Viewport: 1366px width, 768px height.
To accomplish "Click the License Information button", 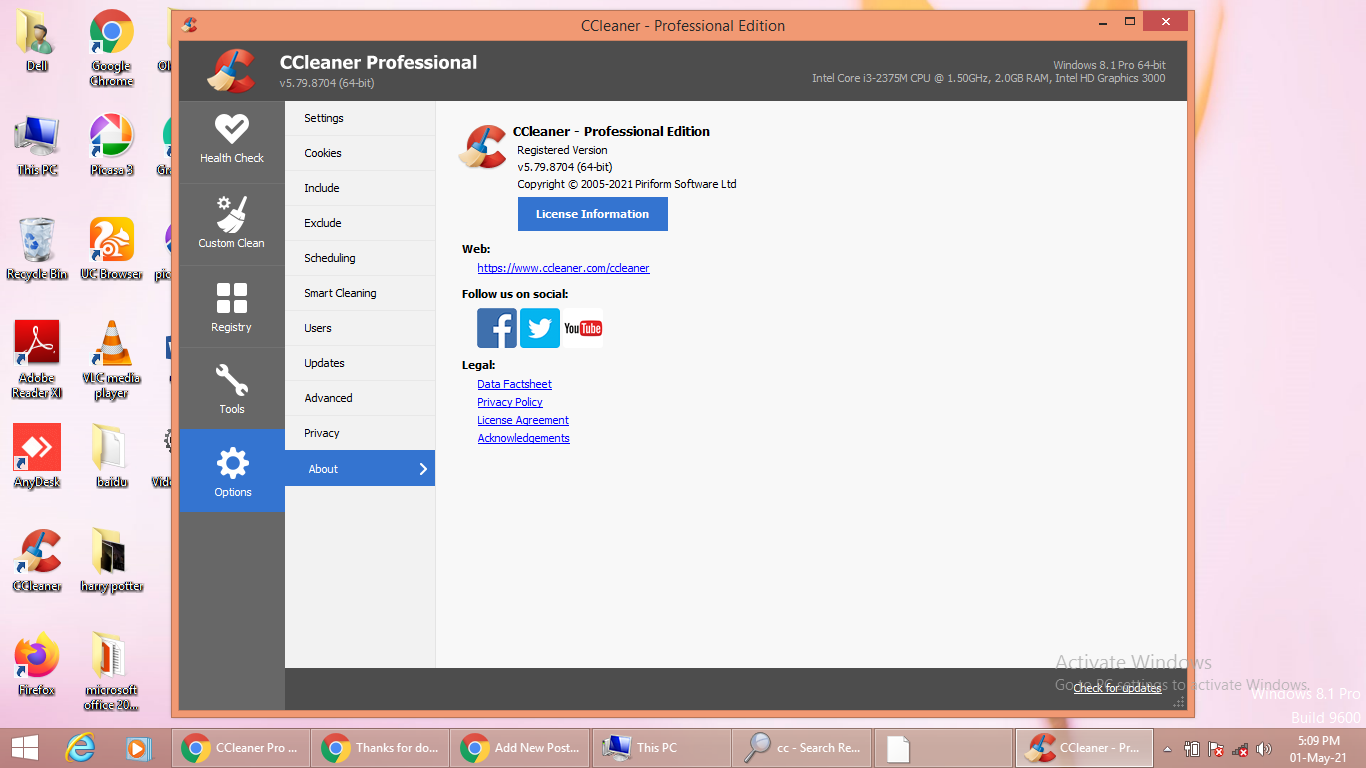I will tap(592, 214).
